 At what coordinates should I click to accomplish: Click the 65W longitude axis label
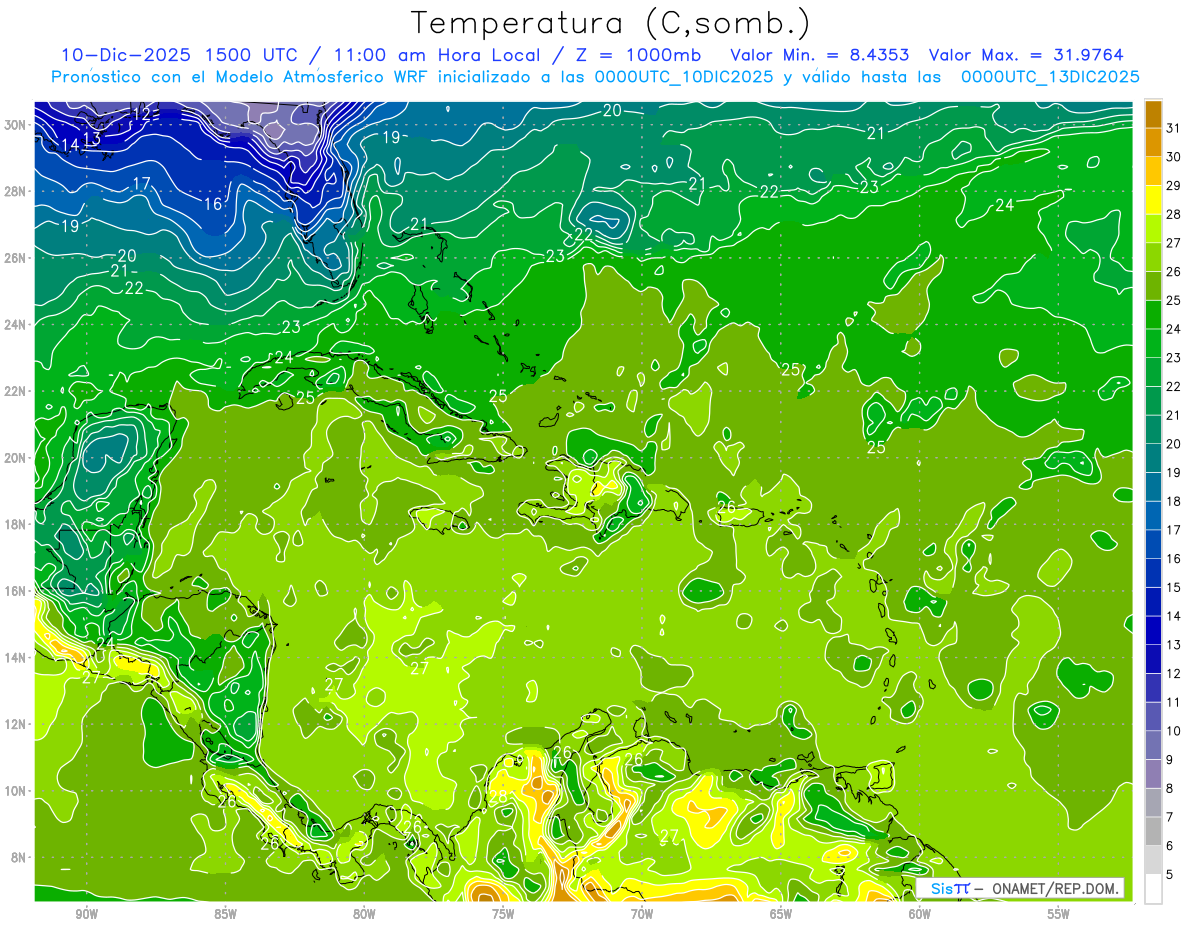781,914
